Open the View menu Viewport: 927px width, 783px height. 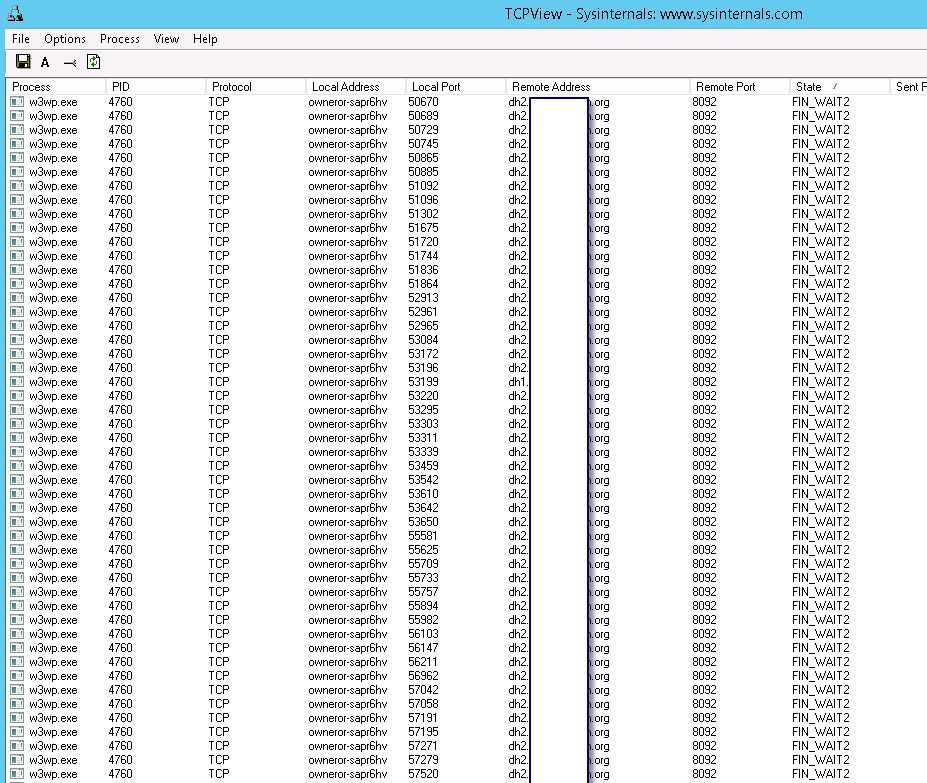[x=166, y=39]
